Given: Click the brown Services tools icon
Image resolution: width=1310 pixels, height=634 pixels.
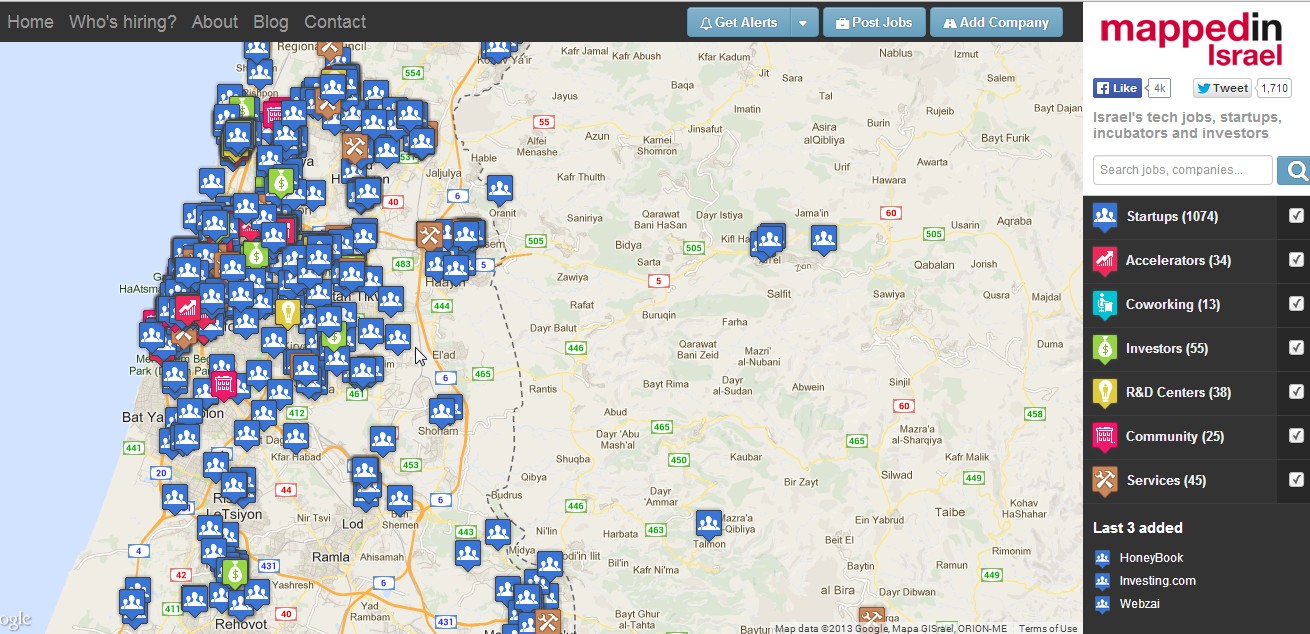Looking at the screenshot, I should (1105, 480).
